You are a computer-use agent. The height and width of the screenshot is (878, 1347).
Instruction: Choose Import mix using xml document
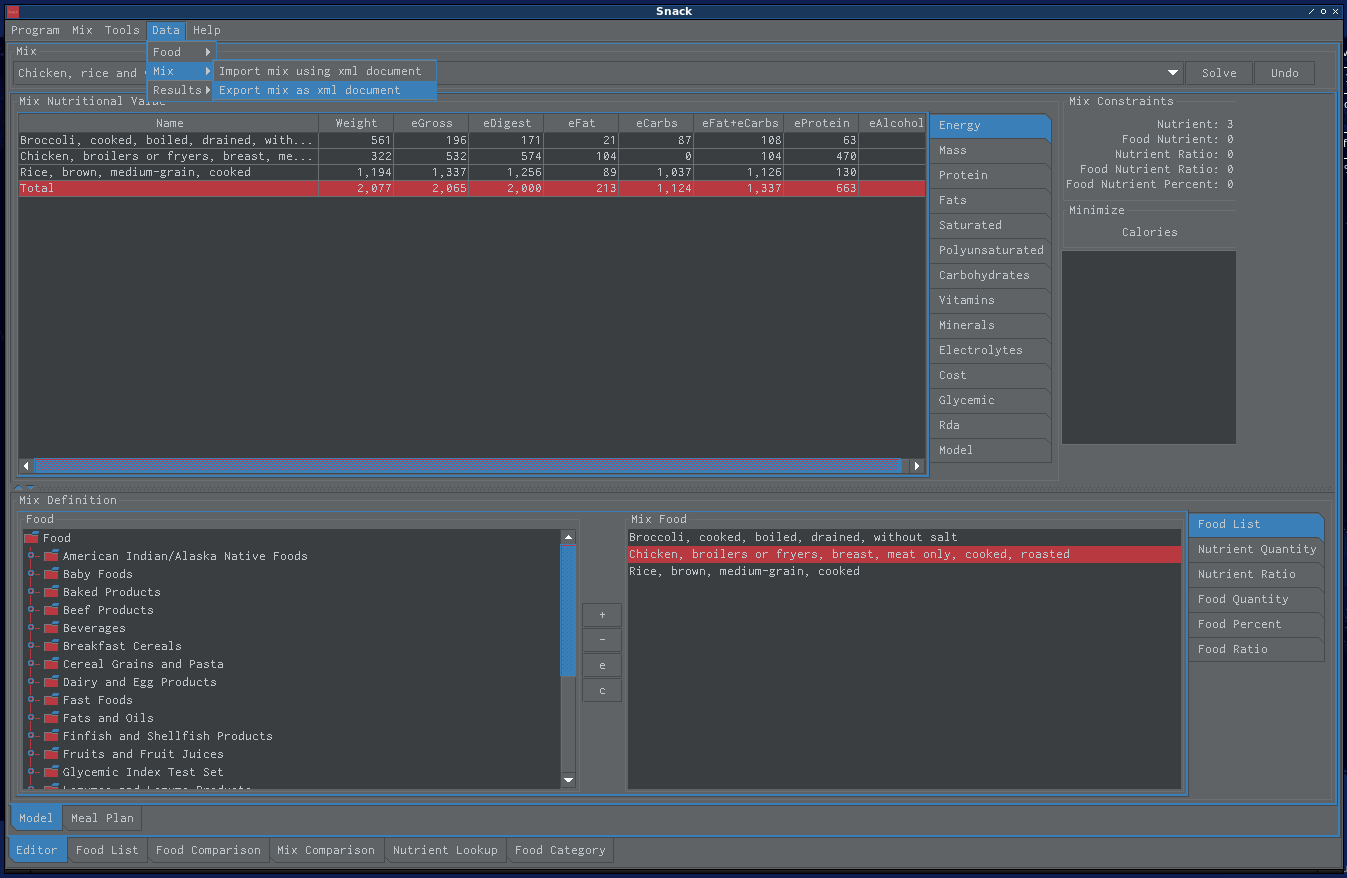325,71
